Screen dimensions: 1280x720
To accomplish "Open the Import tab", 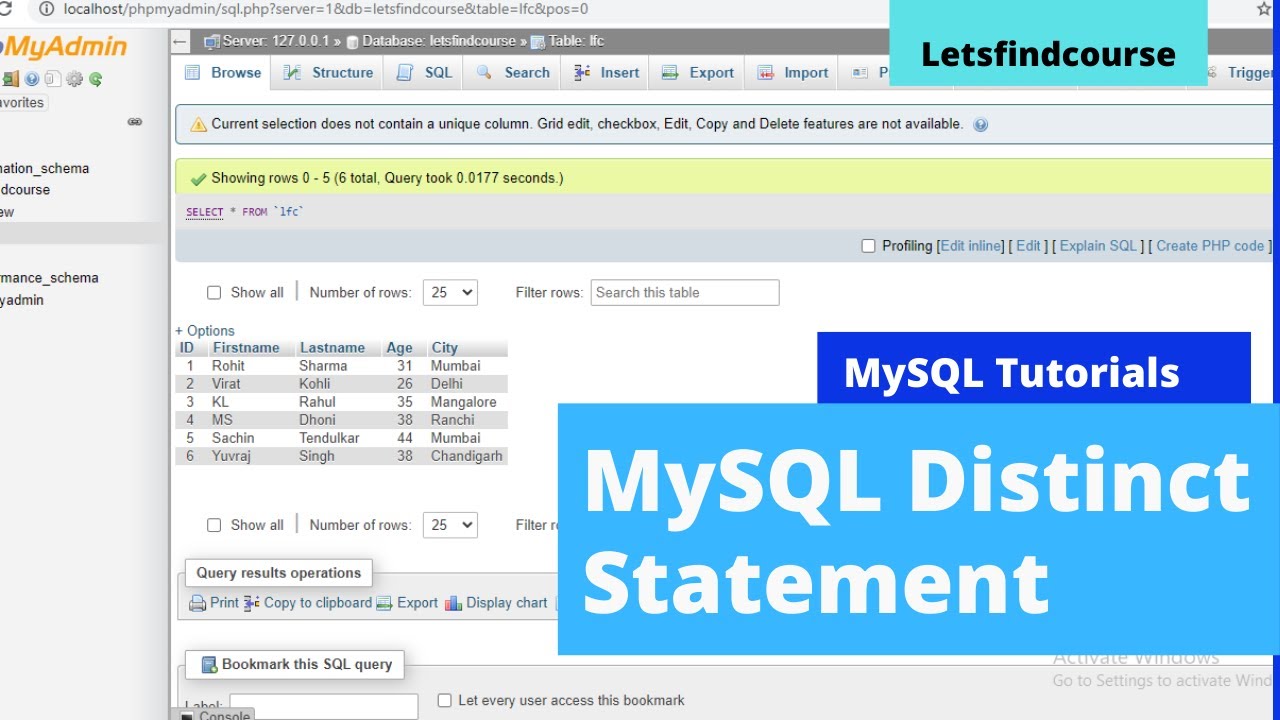I will pyautogui.click(x=792, y=73).
